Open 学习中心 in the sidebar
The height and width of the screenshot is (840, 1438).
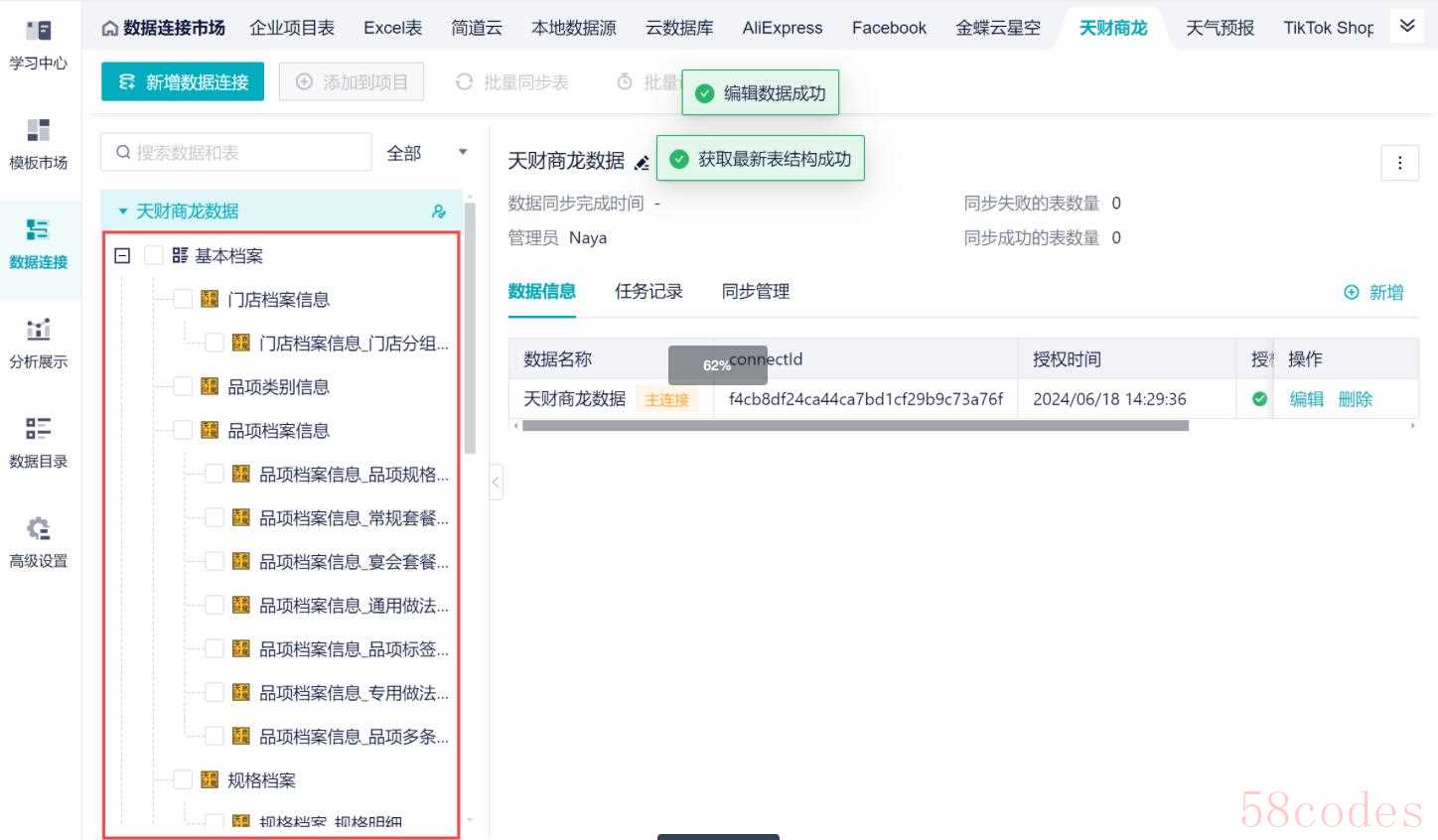[x=39, y=45]
